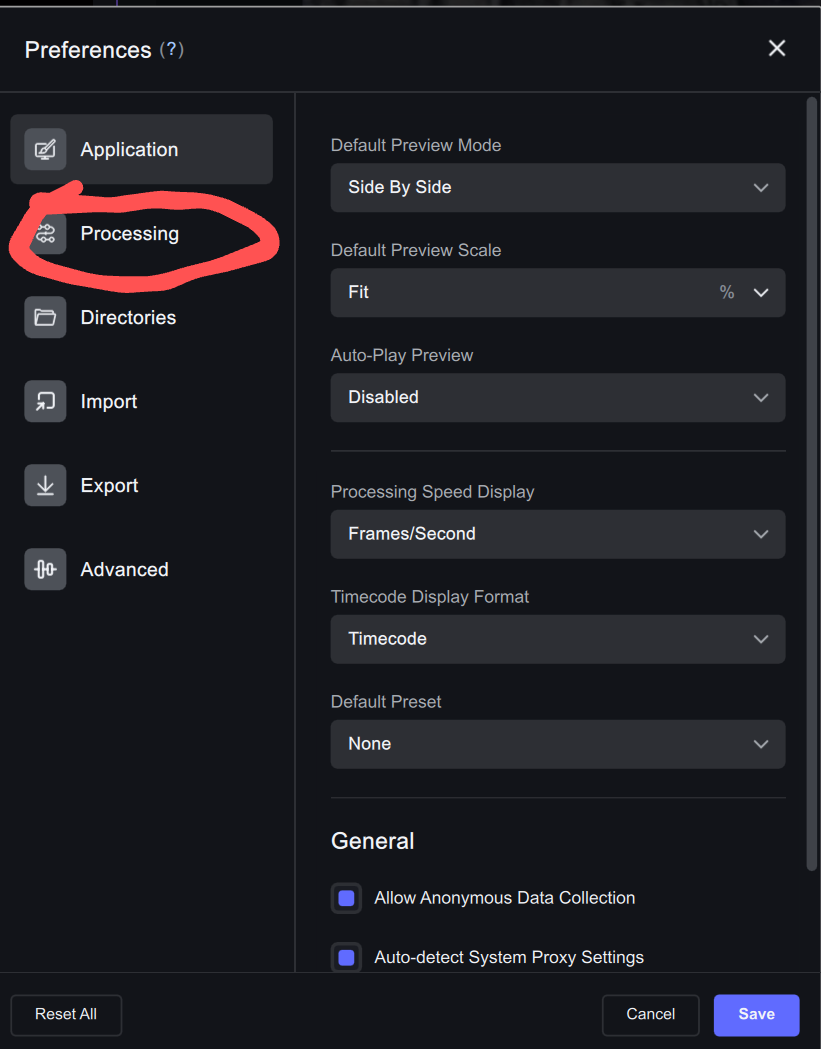Click the Advanced settings icon
Image resolution: width=821 pixels, height=1049 pixels.
(x=45, y=569)
